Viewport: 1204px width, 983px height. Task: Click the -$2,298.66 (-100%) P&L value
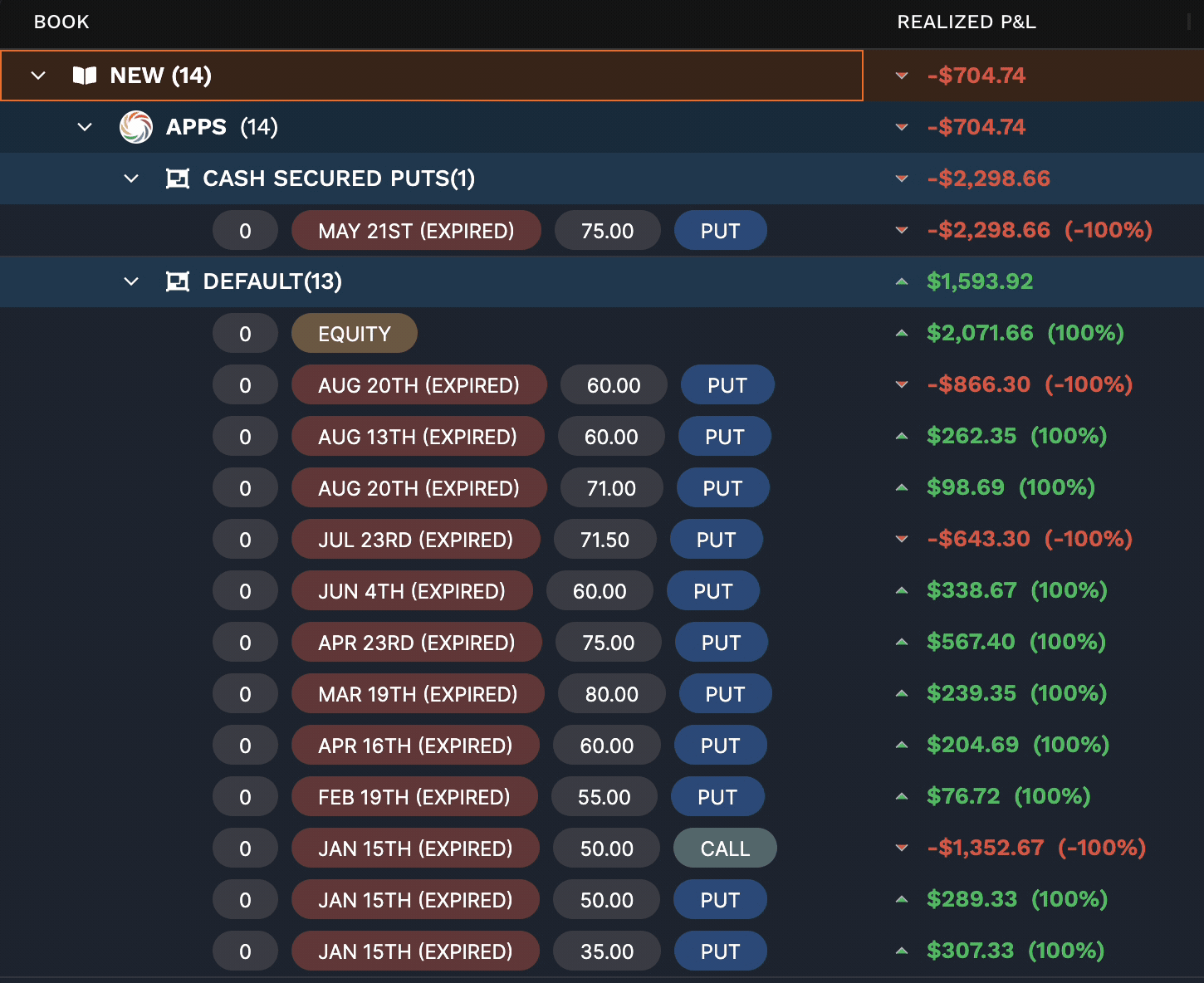pos(1040,230)
